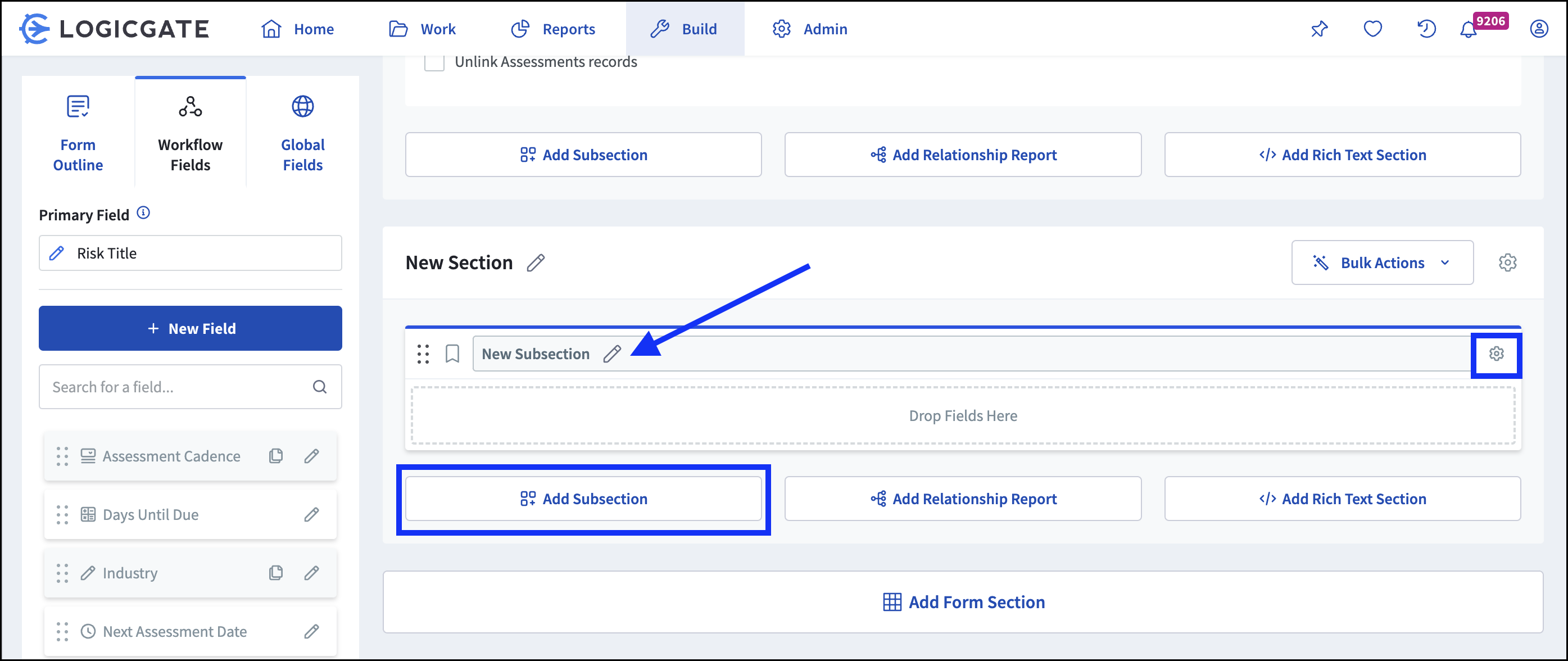Image resolution: width=1568 pixels, height=661 pixels.
Task: Open favorites heart icon
Action: coord(1372,29)
